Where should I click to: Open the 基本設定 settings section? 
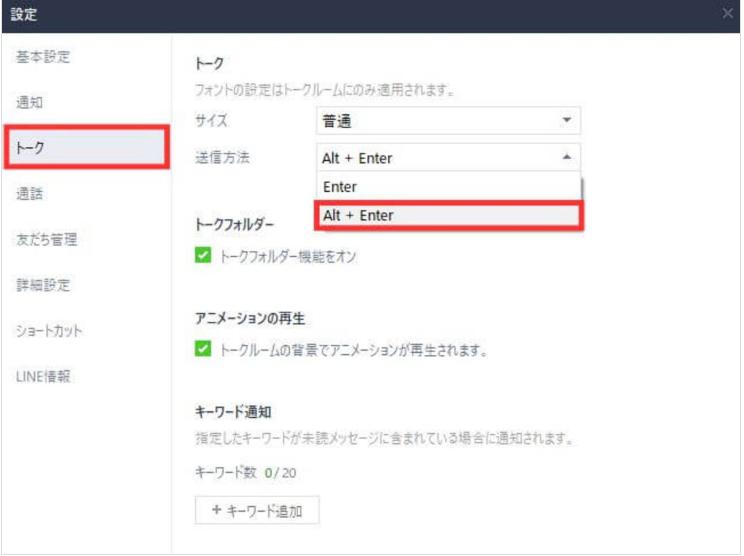click(43, 57)
